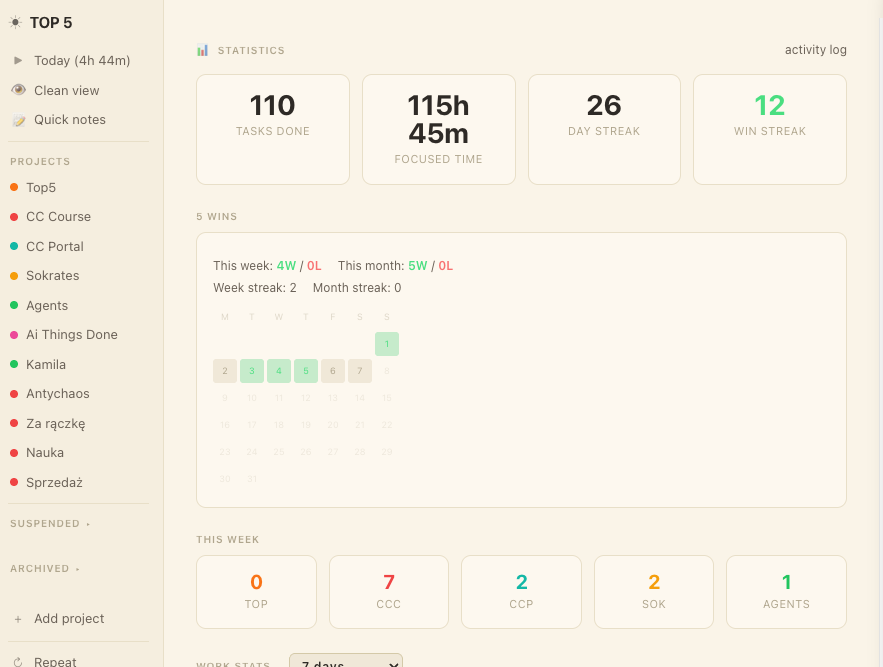Select the Sokrates project in sidebar

52,276
